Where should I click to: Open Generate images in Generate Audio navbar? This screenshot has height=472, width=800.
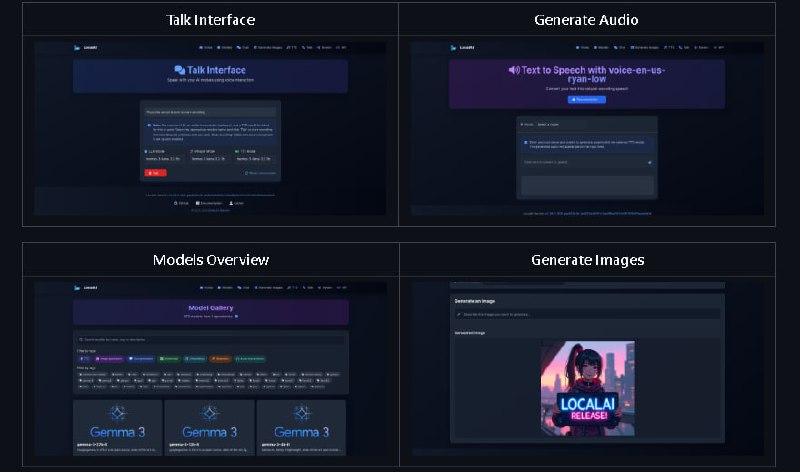(x=644, y=47)
